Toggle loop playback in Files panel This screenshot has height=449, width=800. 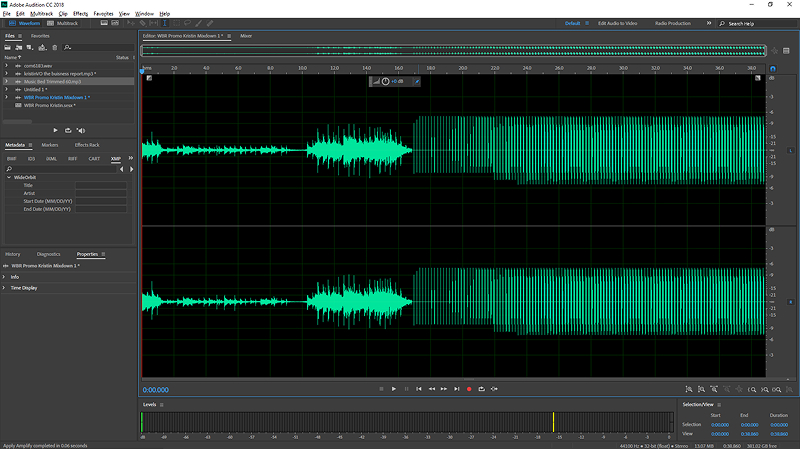click(x=68, y=130)
